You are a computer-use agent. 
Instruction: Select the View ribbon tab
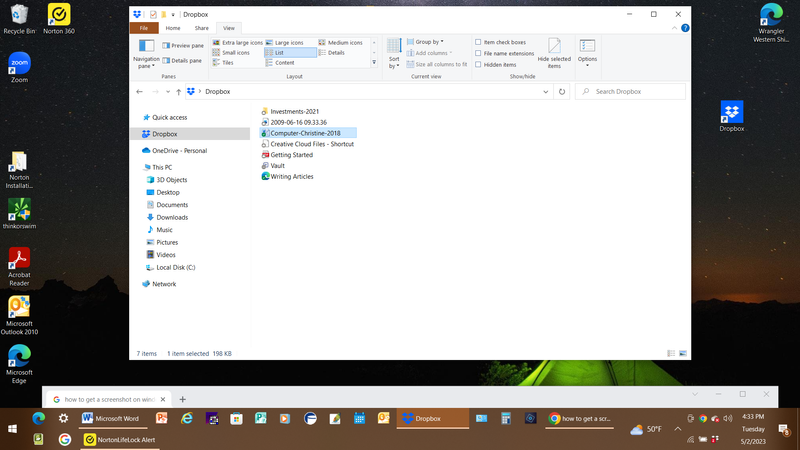229,28
